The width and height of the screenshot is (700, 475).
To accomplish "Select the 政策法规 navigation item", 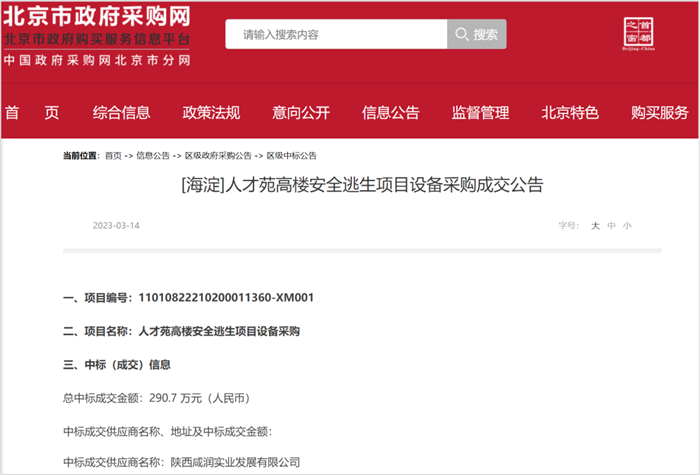I will coord(211,112).
